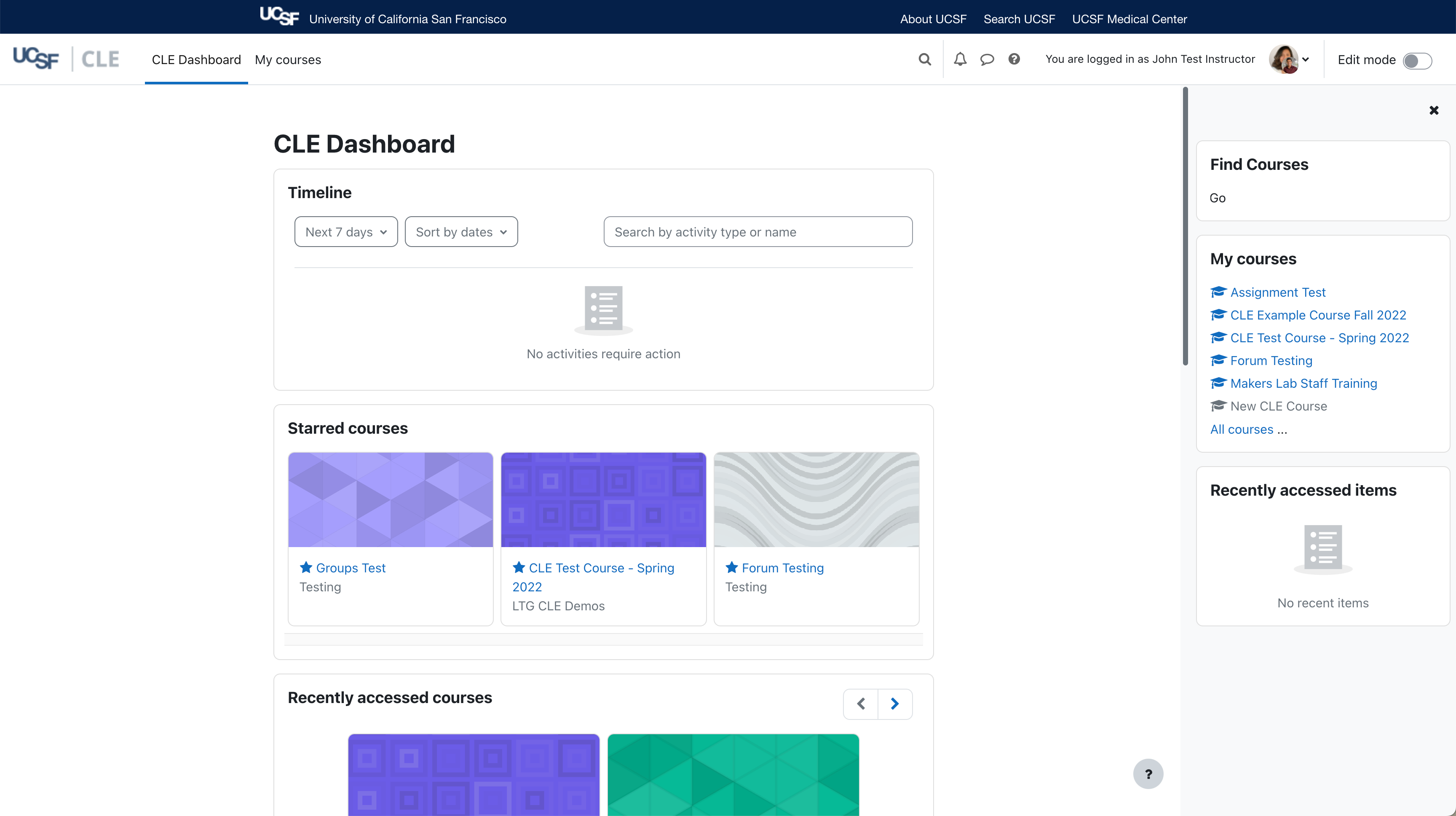This screenshot has height=816, width=1456.
Task: Click the CLE Test Course purple squares thumbnail
Action: tap(603, 500)
